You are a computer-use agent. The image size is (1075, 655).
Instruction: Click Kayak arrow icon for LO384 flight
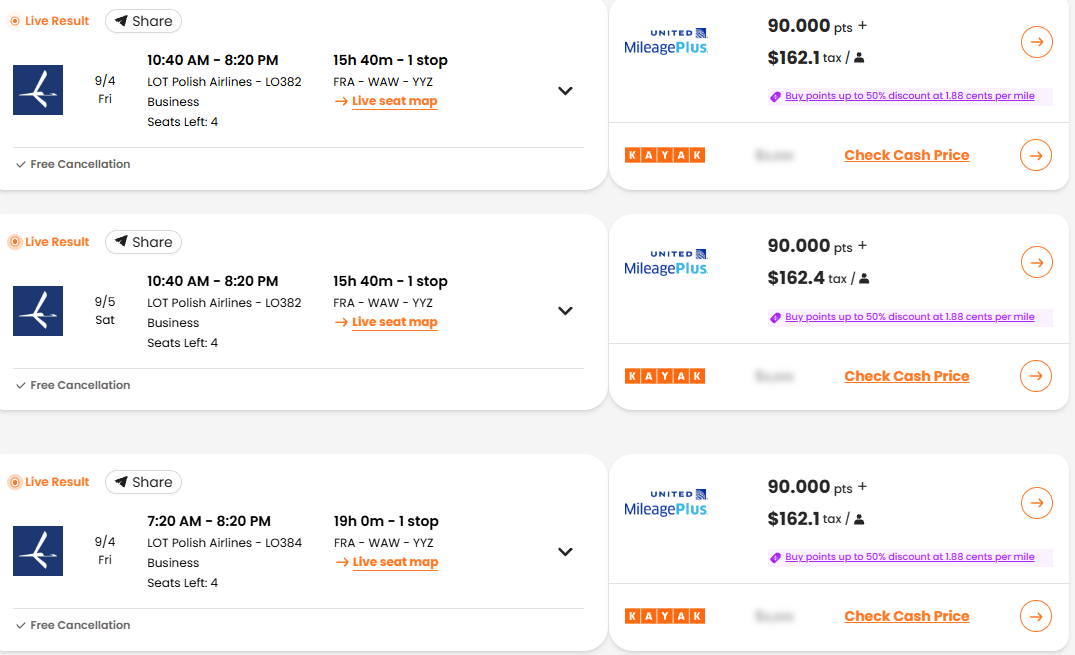point(1036,616)
